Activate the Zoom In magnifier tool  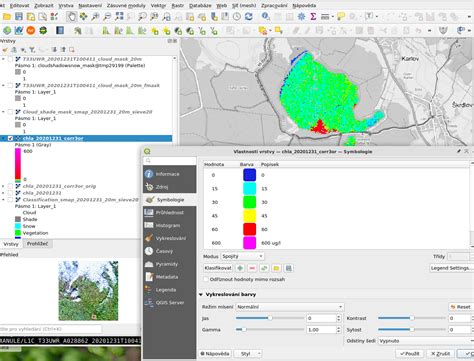point(95,17)
